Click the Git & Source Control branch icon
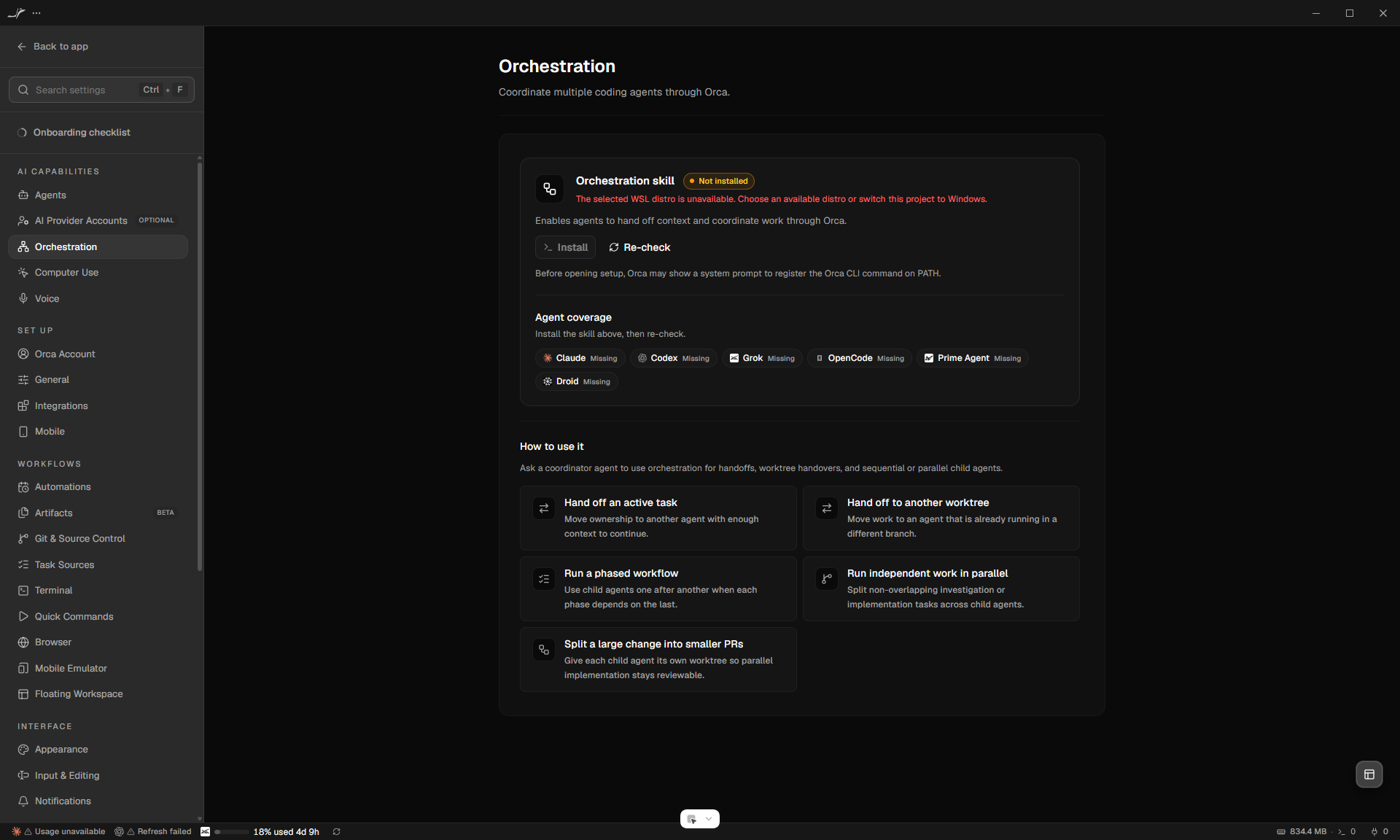Image resolution: width=1400 pixels, height=840 pixels. click(23, 539)
